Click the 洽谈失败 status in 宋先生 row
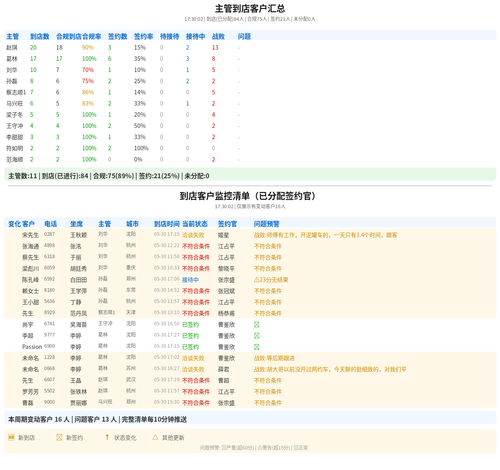Image resolution: width=500 pixels, height=470 pixels. 193,235
